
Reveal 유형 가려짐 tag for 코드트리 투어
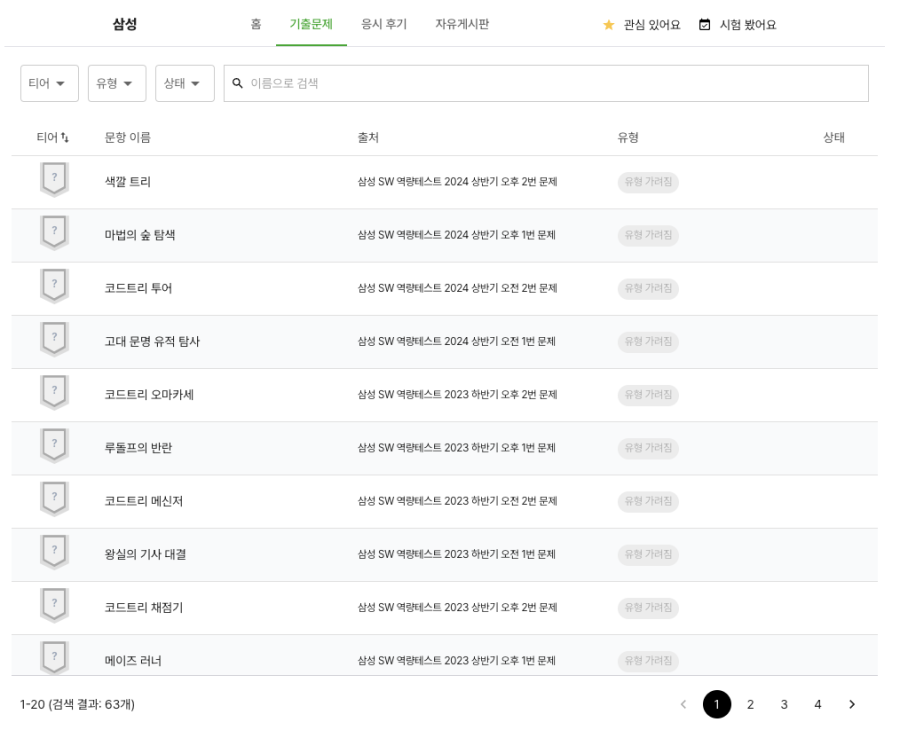[x=648, y=288]
